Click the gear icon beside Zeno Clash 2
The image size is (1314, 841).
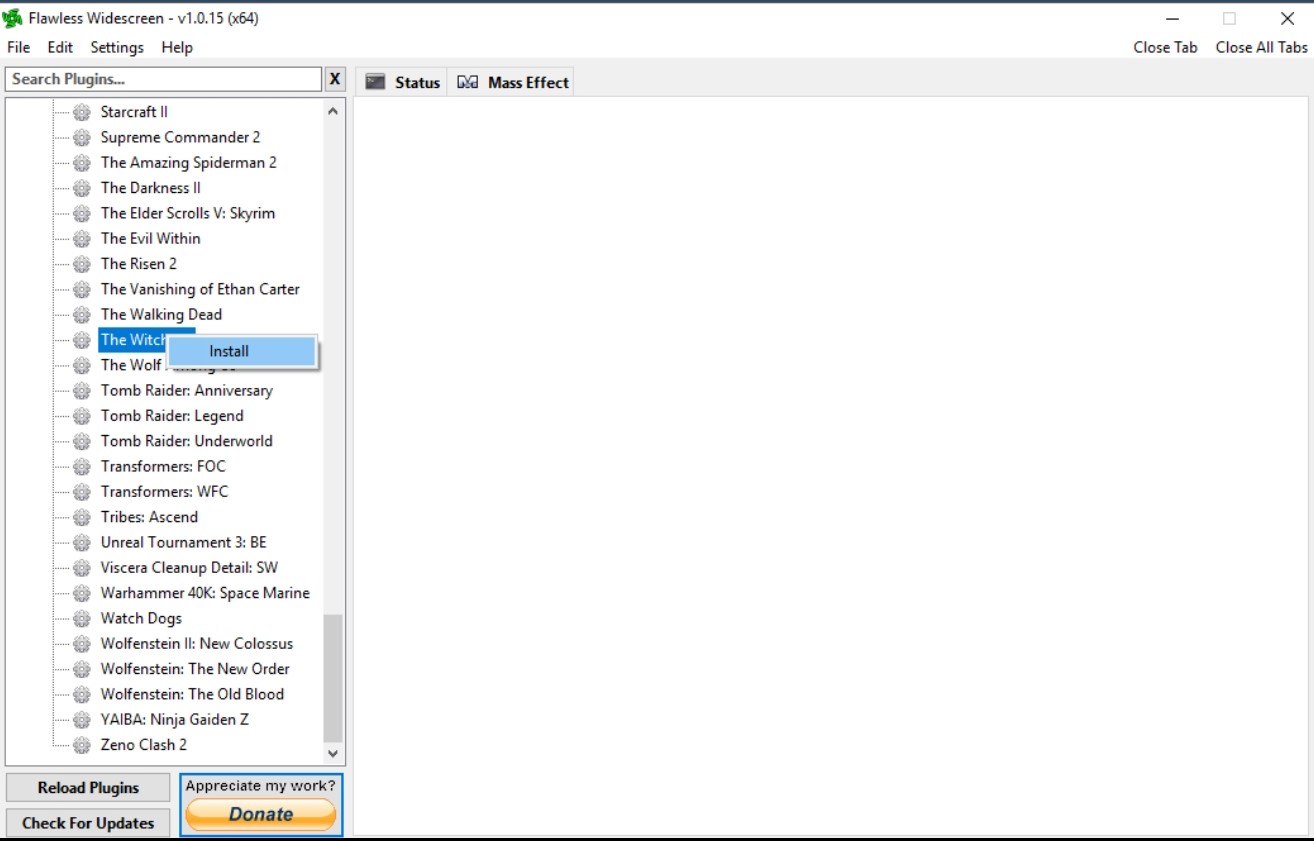tap(82, 745)
